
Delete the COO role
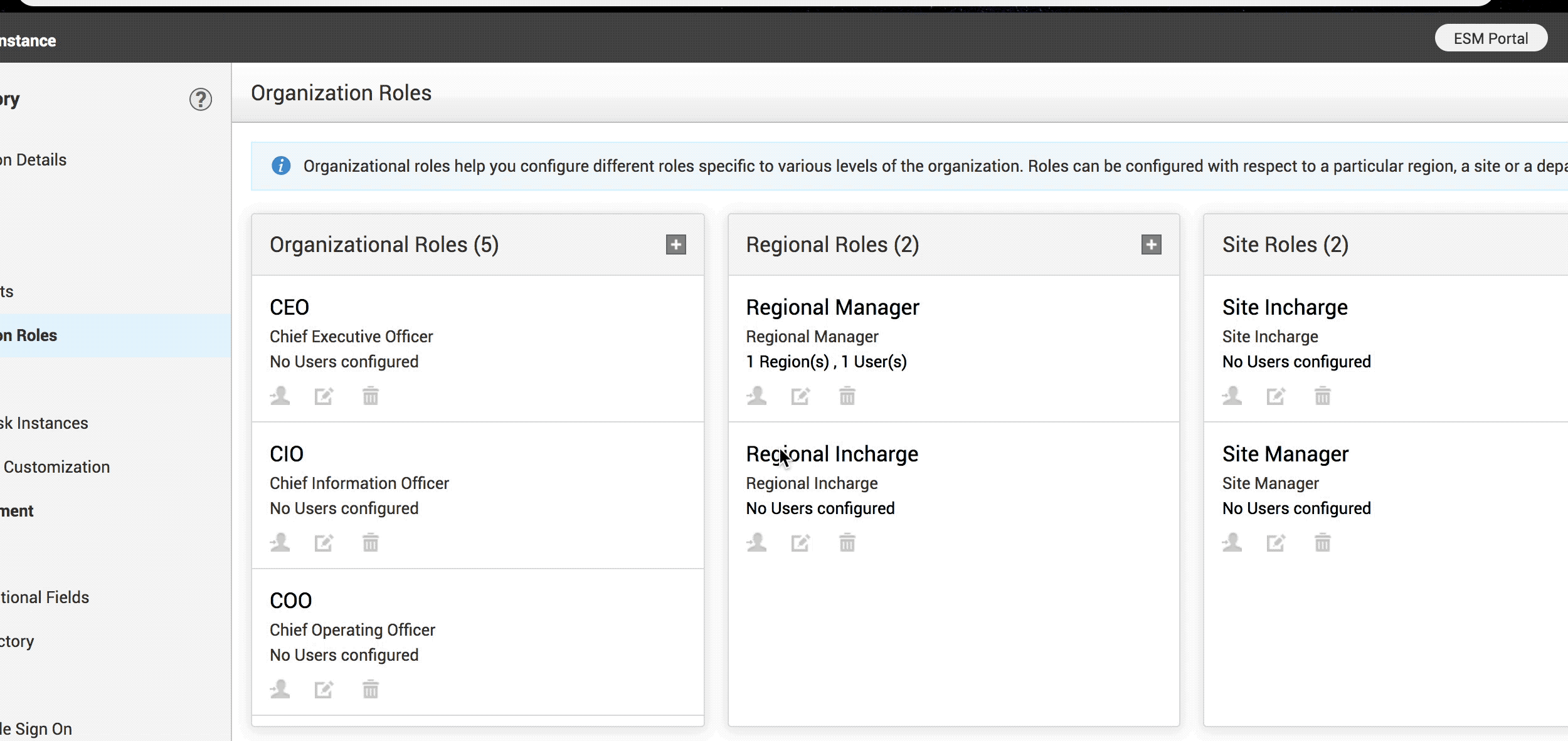pyautogui.click(x=371, y=690)
